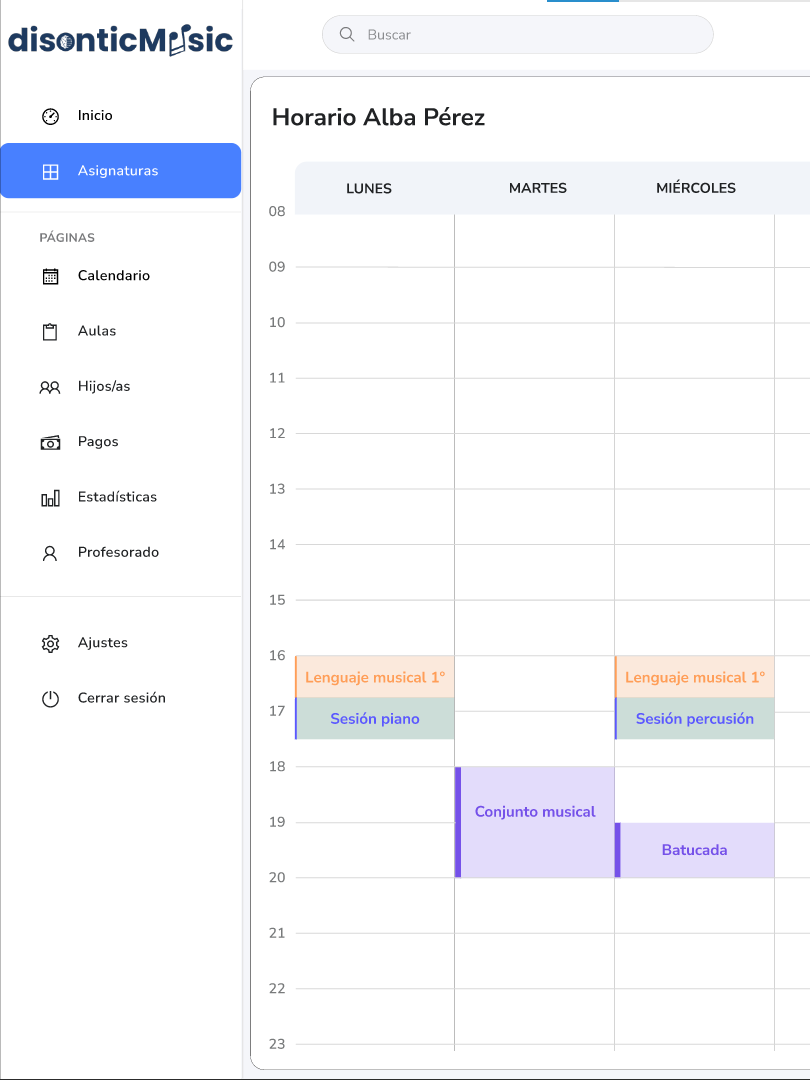Click the Hijos/as people icon

(50, 387)
